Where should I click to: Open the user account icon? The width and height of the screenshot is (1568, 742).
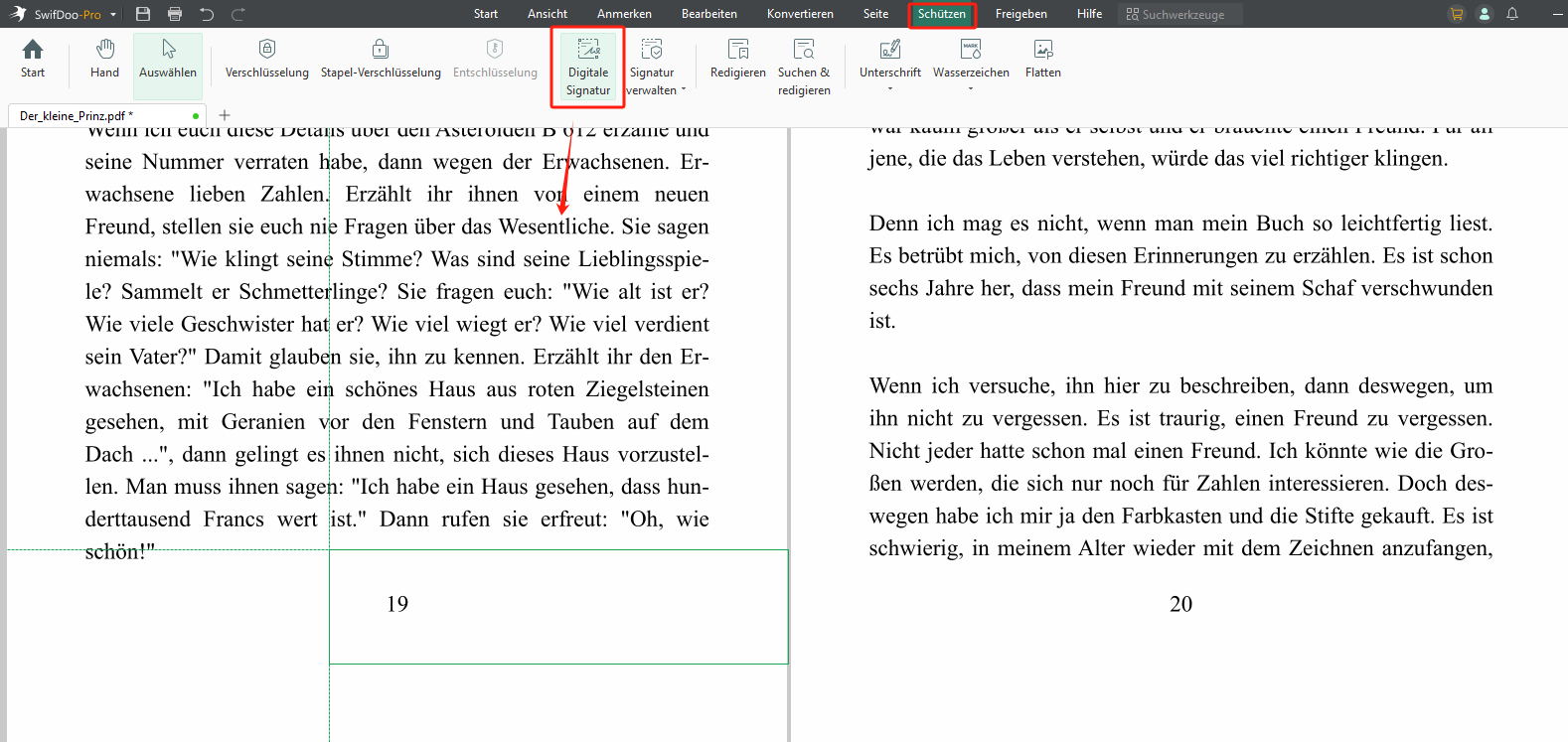[x=1485, y=14]
